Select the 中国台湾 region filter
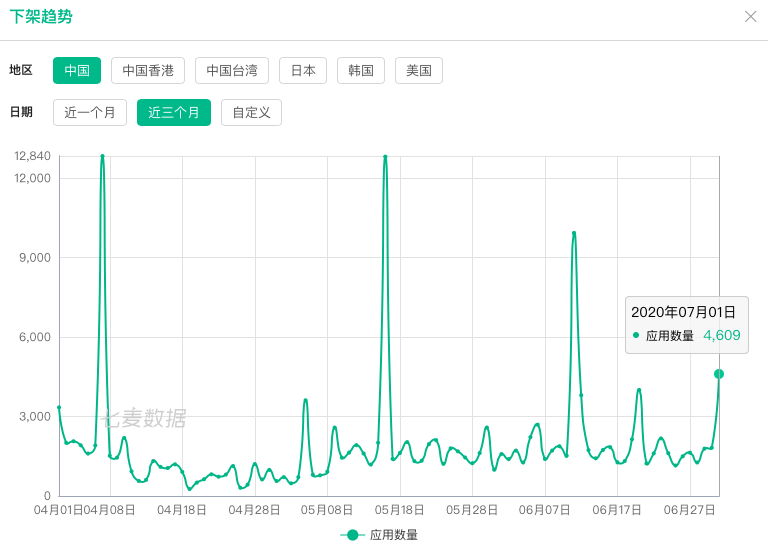The image size is (768, 548). [x=232, y=71]
